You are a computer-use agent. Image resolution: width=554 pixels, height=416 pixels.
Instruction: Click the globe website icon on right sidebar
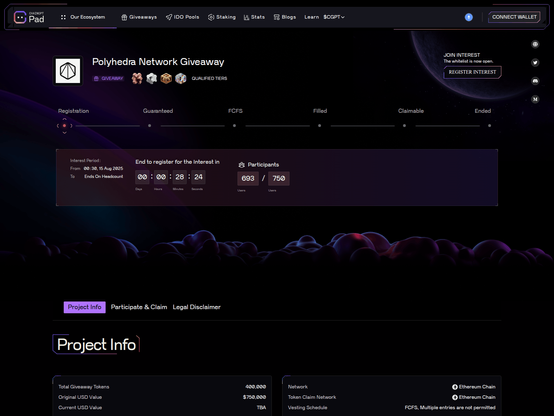(535, 44)
